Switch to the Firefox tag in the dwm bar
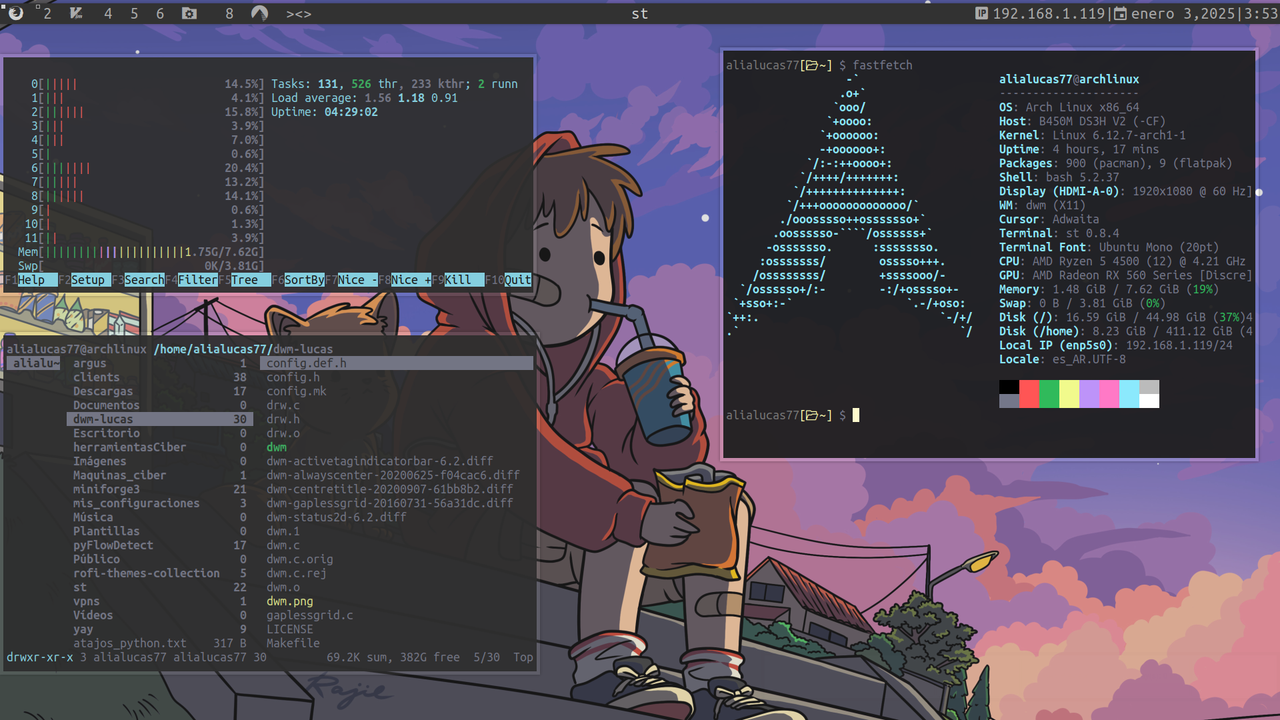The width and height of the screenshot is (1280, 720). pyautogui.click(x=15, y=13)
